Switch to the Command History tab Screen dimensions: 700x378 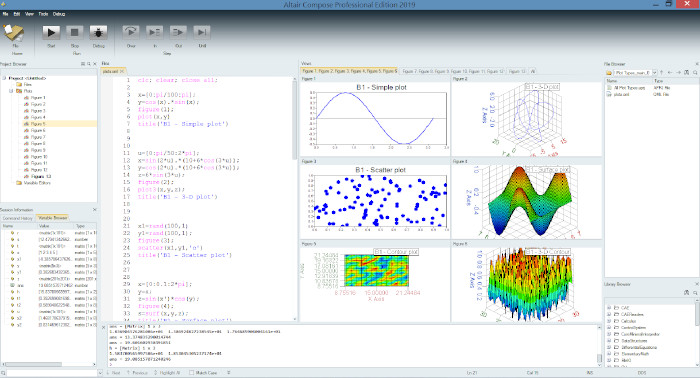tap(17, 218)
